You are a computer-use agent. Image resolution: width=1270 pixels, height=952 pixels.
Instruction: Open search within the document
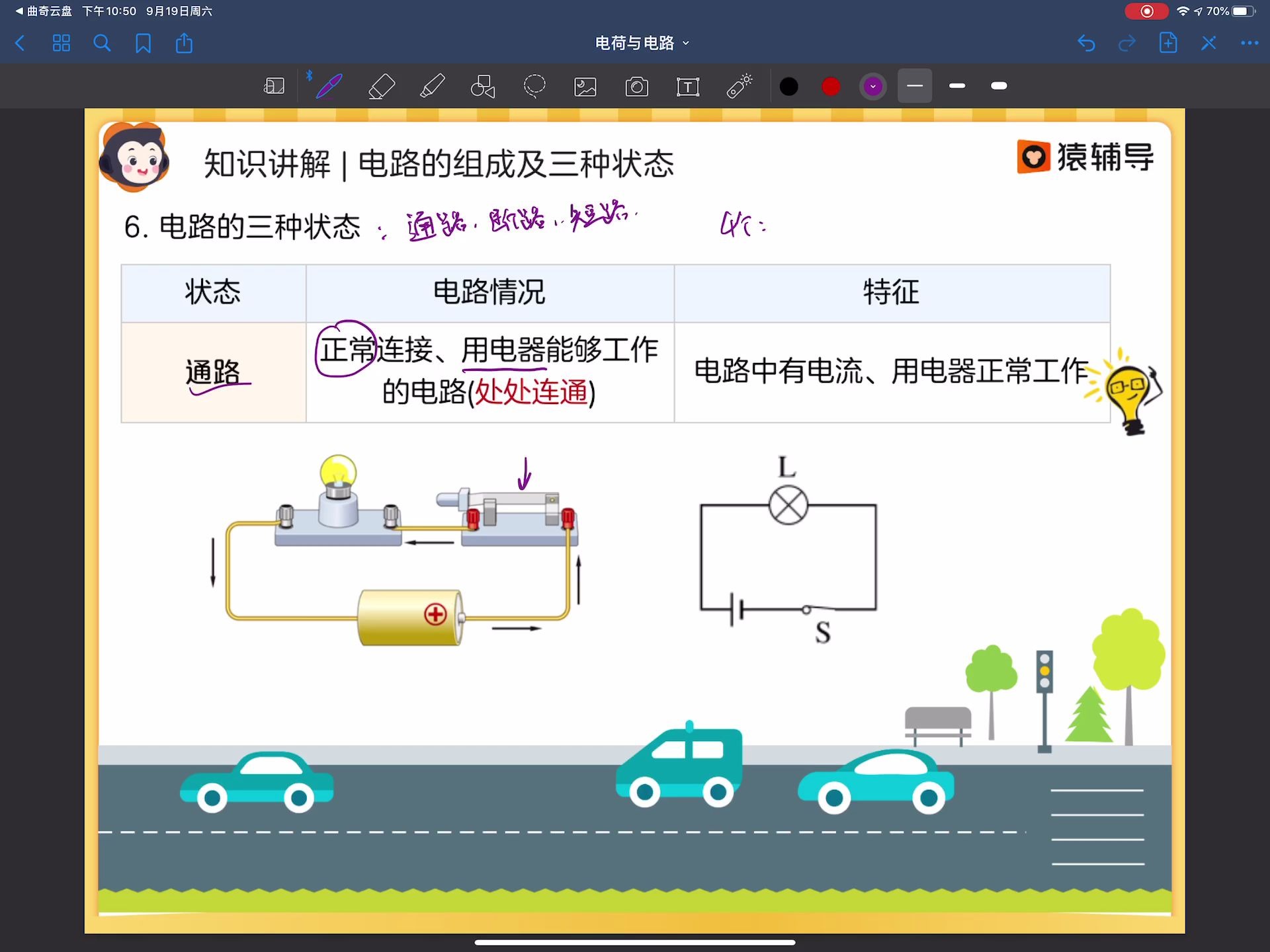102,43
